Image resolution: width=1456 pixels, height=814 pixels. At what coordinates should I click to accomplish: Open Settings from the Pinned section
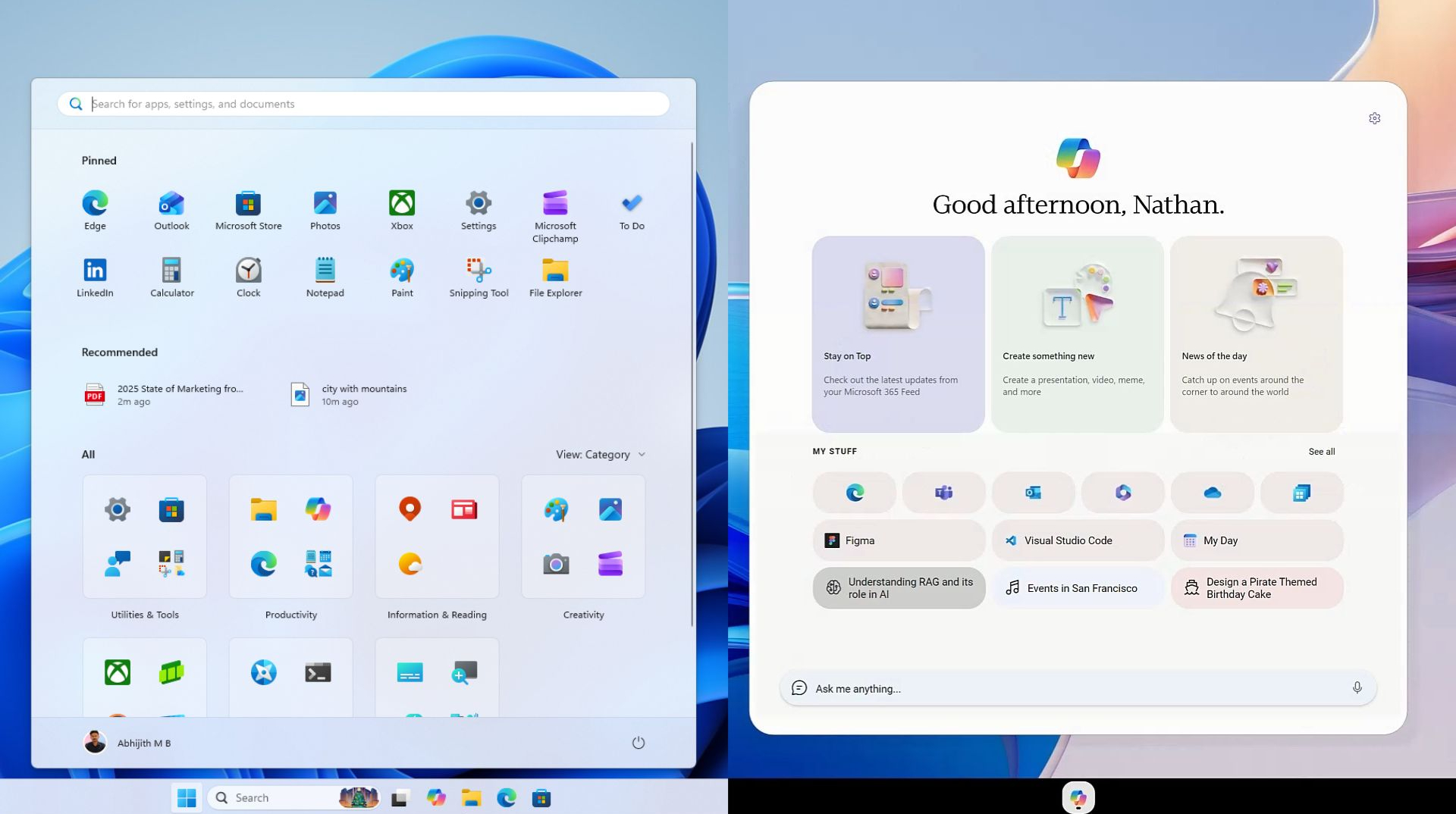coord(479,210)
